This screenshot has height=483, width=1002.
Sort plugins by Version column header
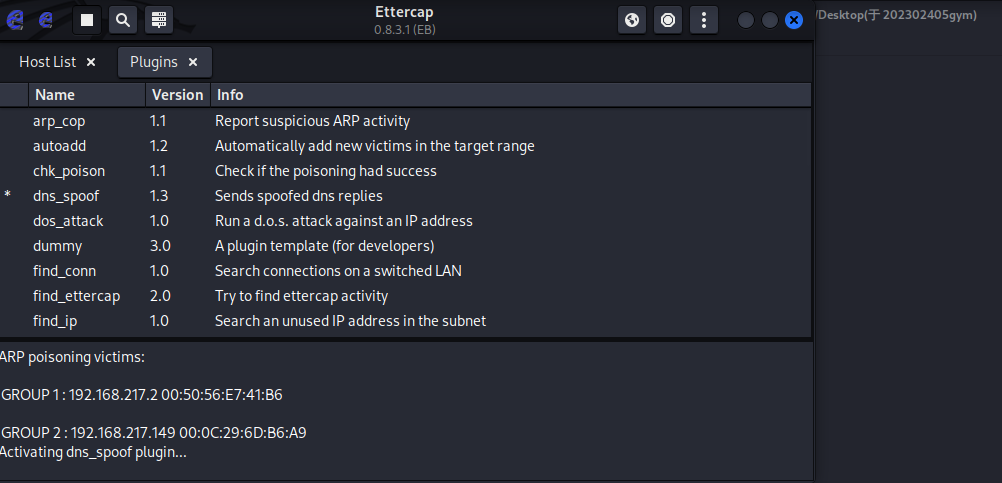[176, 95]
